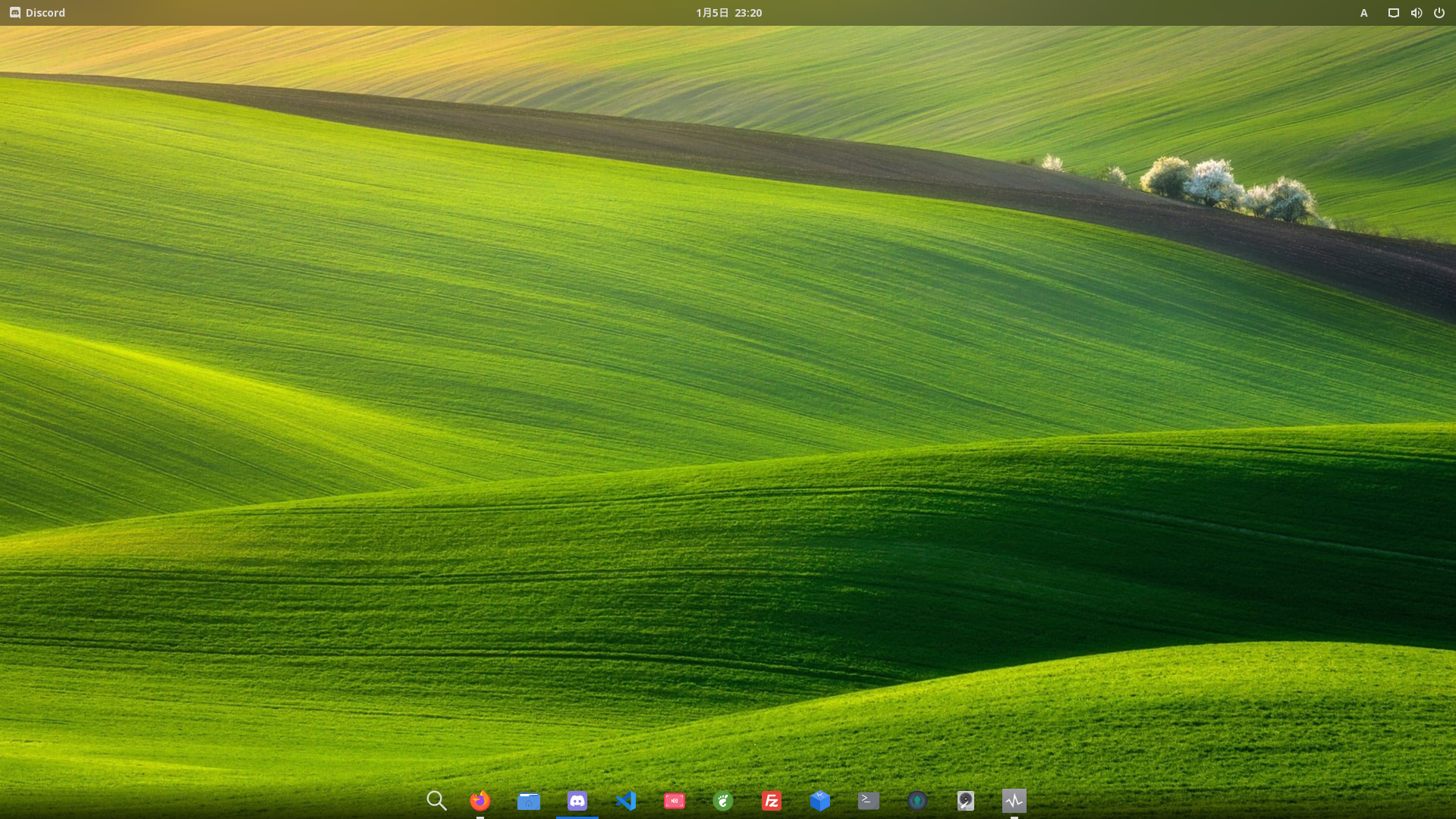Open the speaker volume icon
This screenshot has height=819, width=1456.
tap(1415, 12)
